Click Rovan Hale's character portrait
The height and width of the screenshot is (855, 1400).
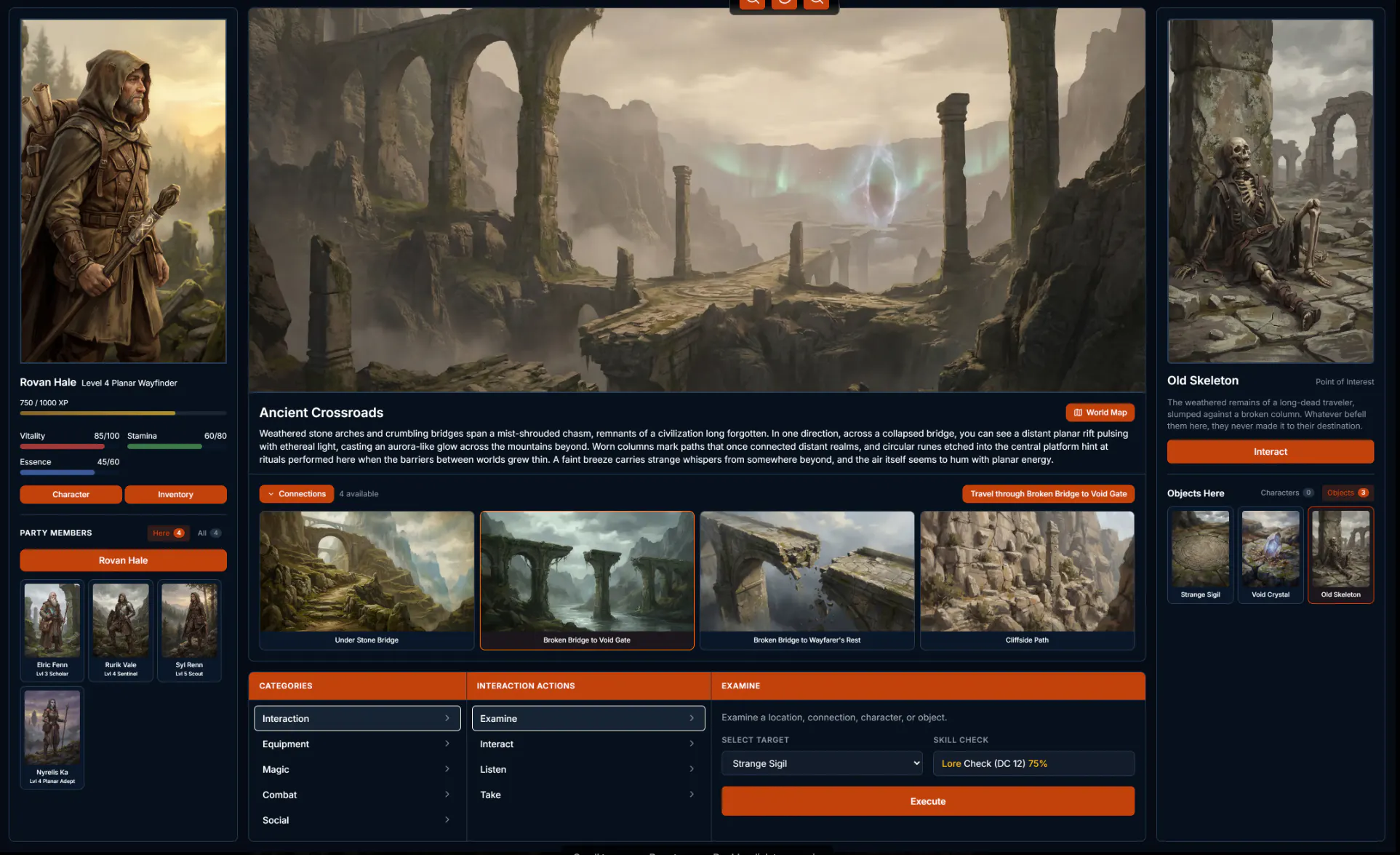click(123, 191)
